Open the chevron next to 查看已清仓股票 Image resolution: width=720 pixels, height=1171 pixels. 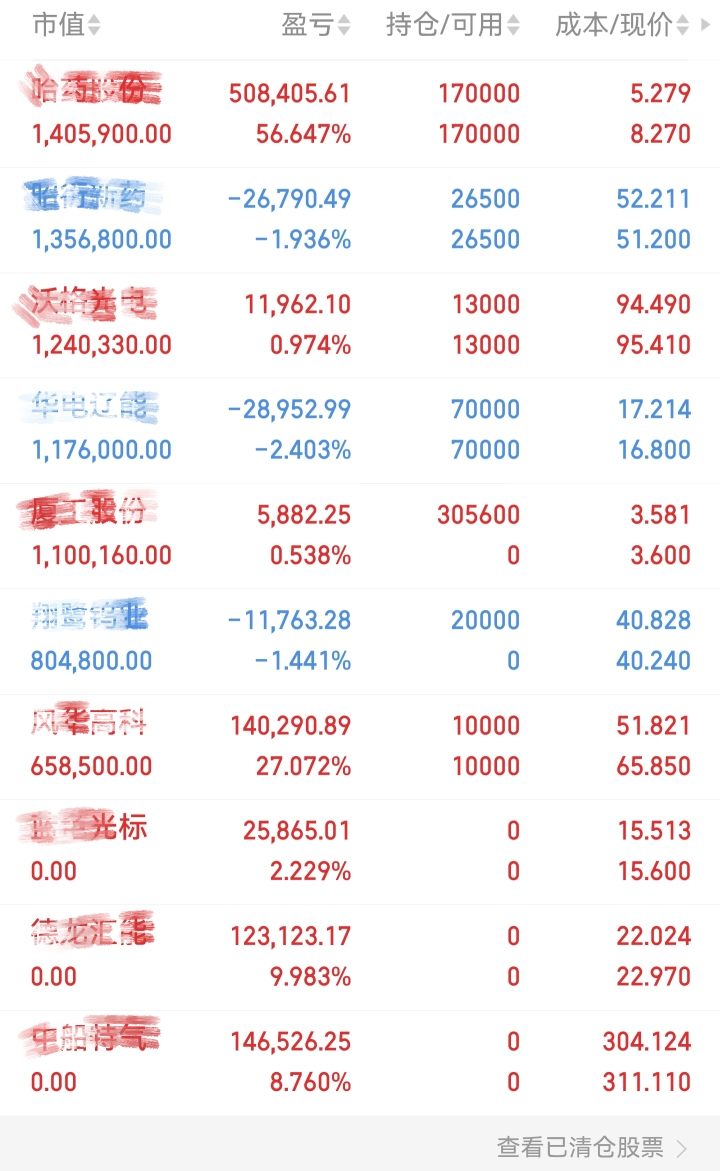(x=681, y=1147)
